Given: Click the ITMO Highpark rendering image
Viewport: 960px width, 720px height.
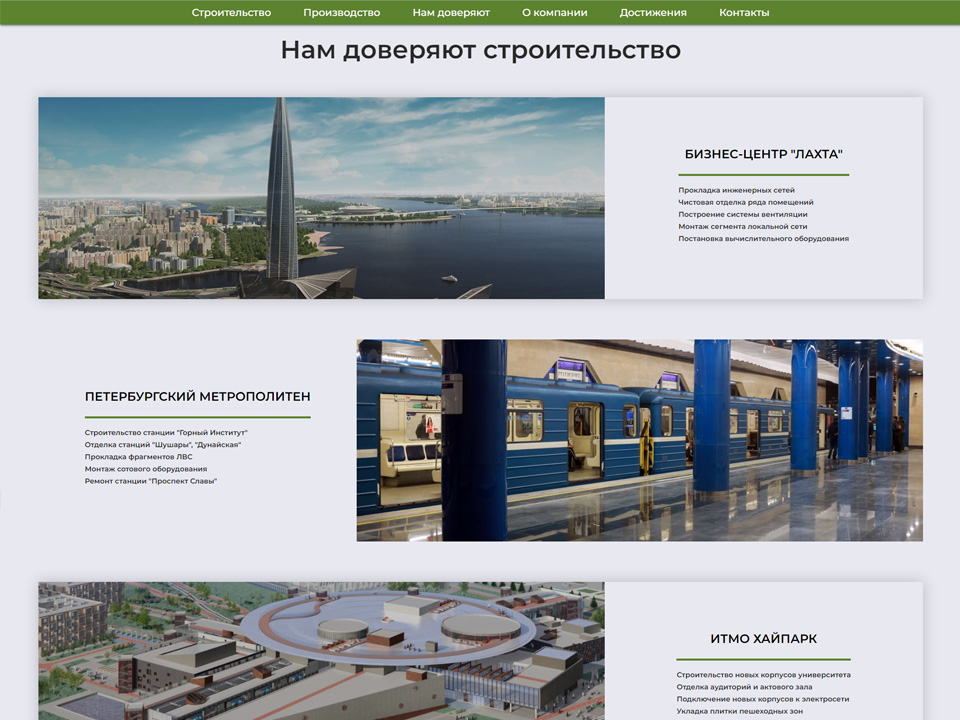Looking at the screenshot, I should [321, 650].
